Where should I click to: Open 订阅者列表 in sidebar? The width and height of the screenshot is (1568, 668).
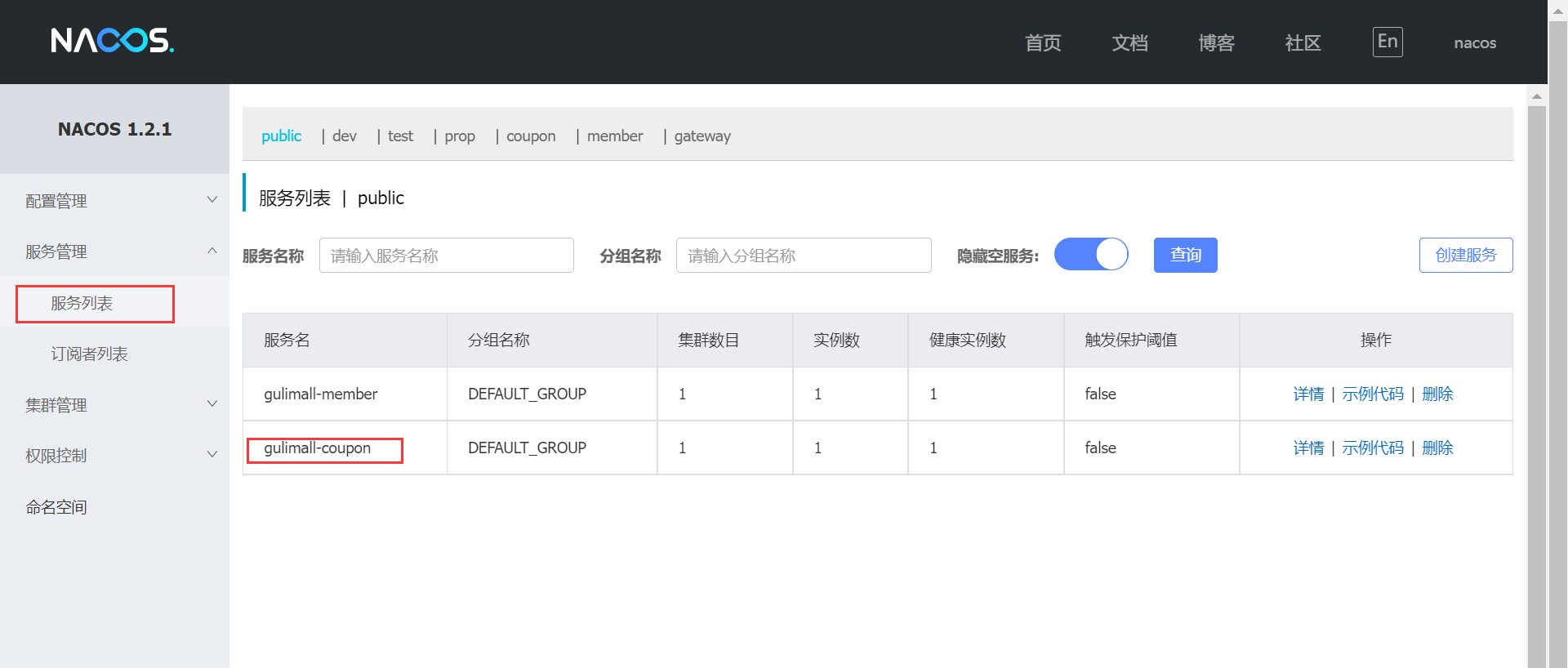pyautogui.click(x=89, y=354)
